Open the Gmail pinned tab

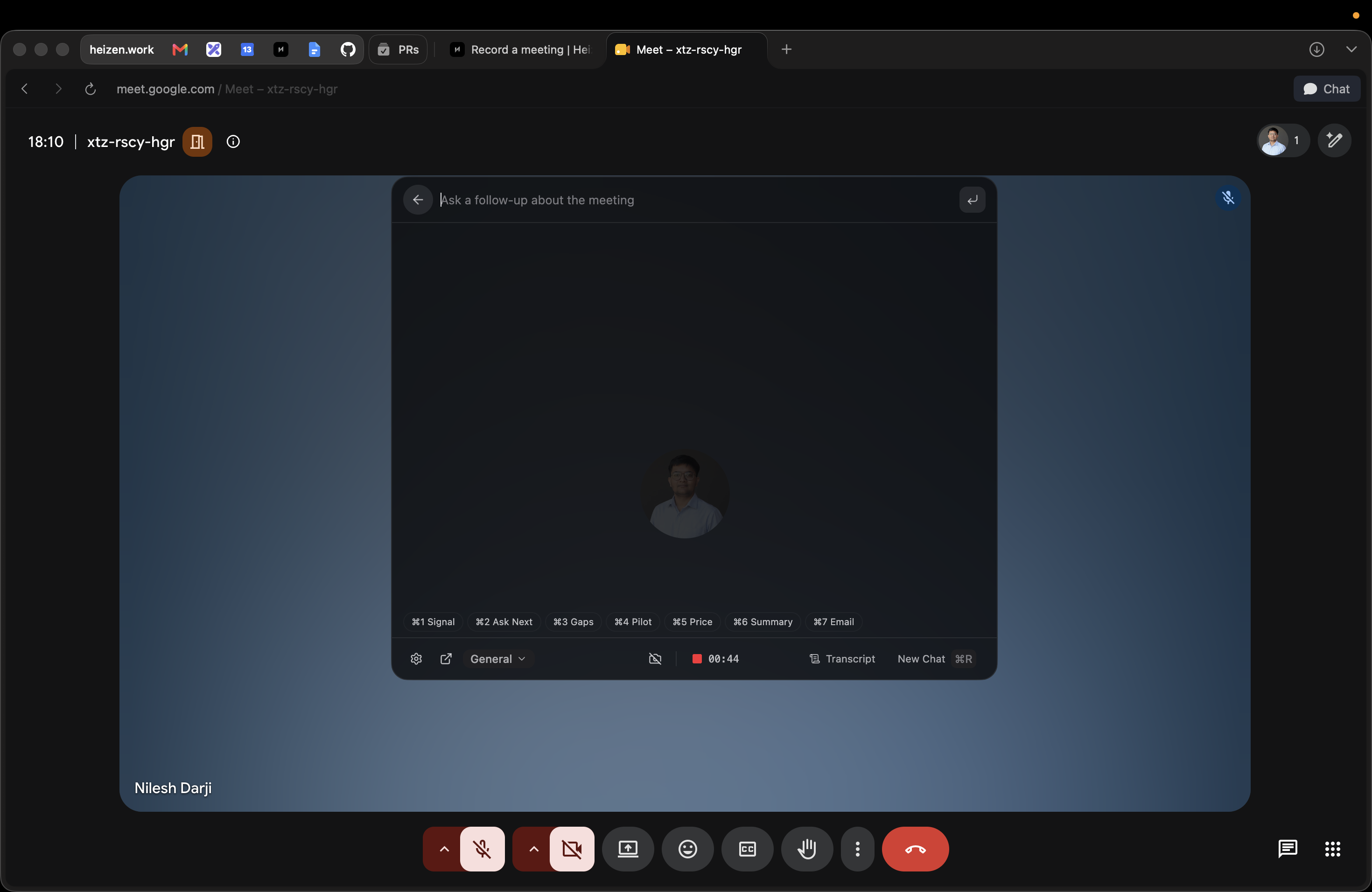click(180, 49)
